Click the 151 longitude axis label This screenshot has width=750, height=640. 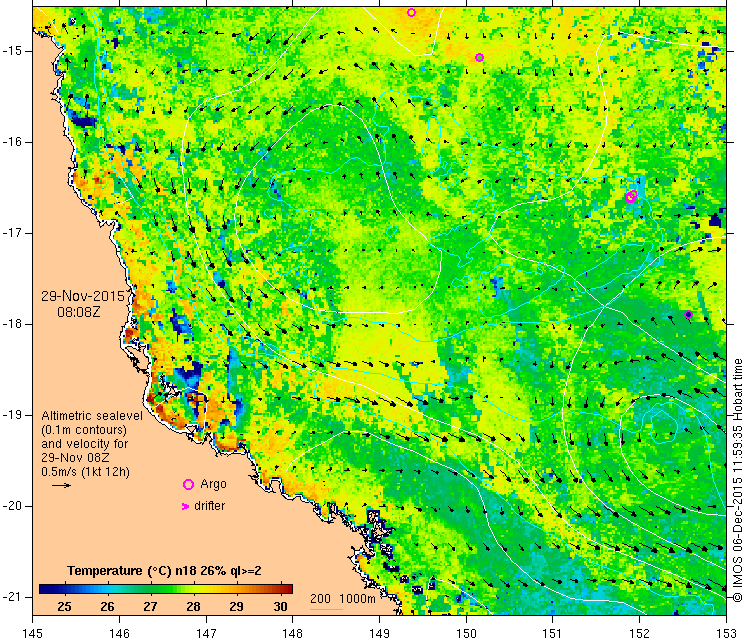pyautogui.click(x=552, y=634)
